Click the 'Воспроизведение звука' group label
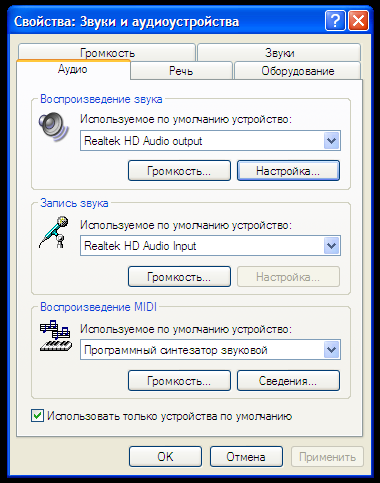 [101, 99]
